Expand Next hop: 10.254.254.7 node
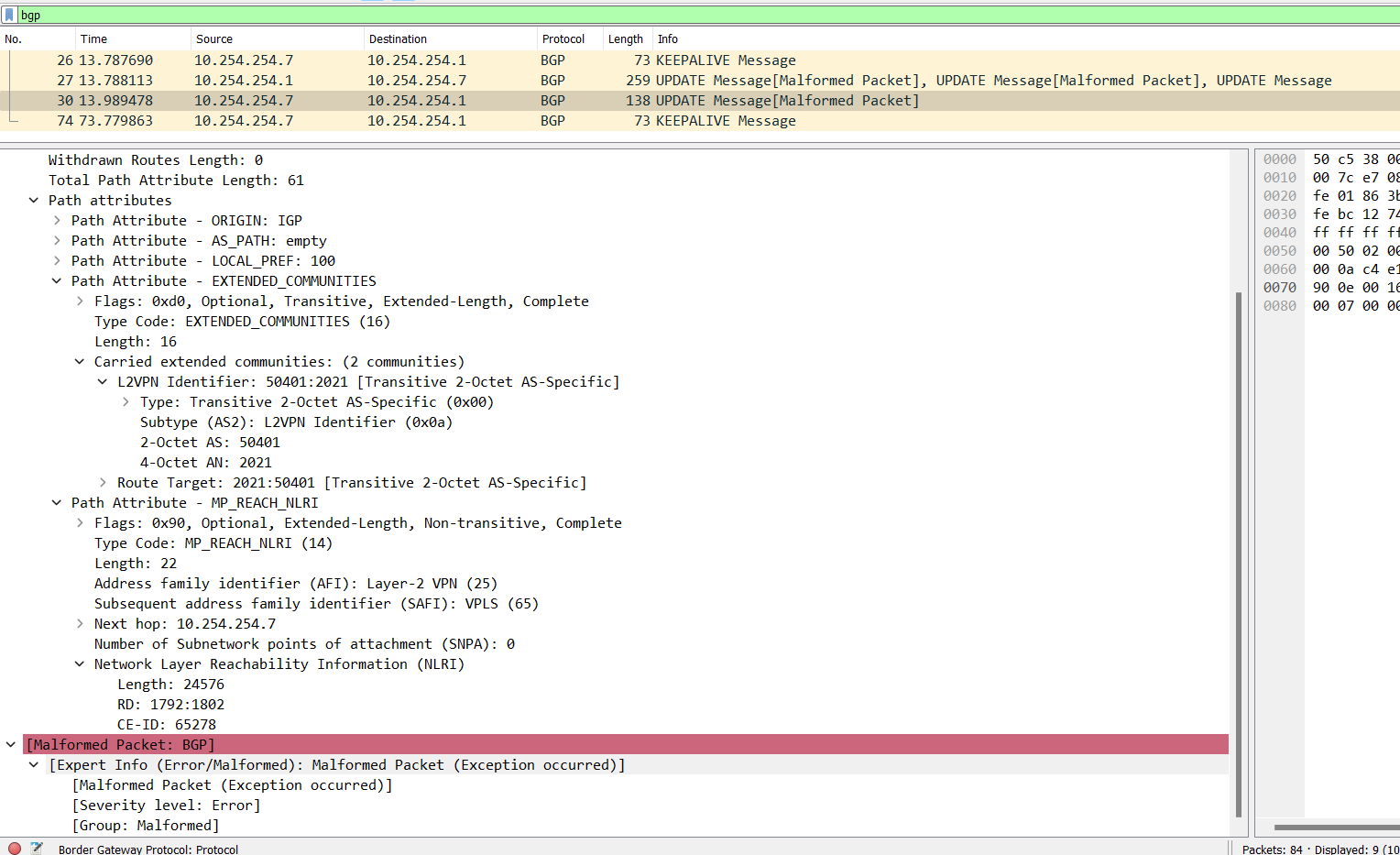Image resolution: width=1400 pixels, height=855 pixels. pyautogui.click(x=80, y=624)
